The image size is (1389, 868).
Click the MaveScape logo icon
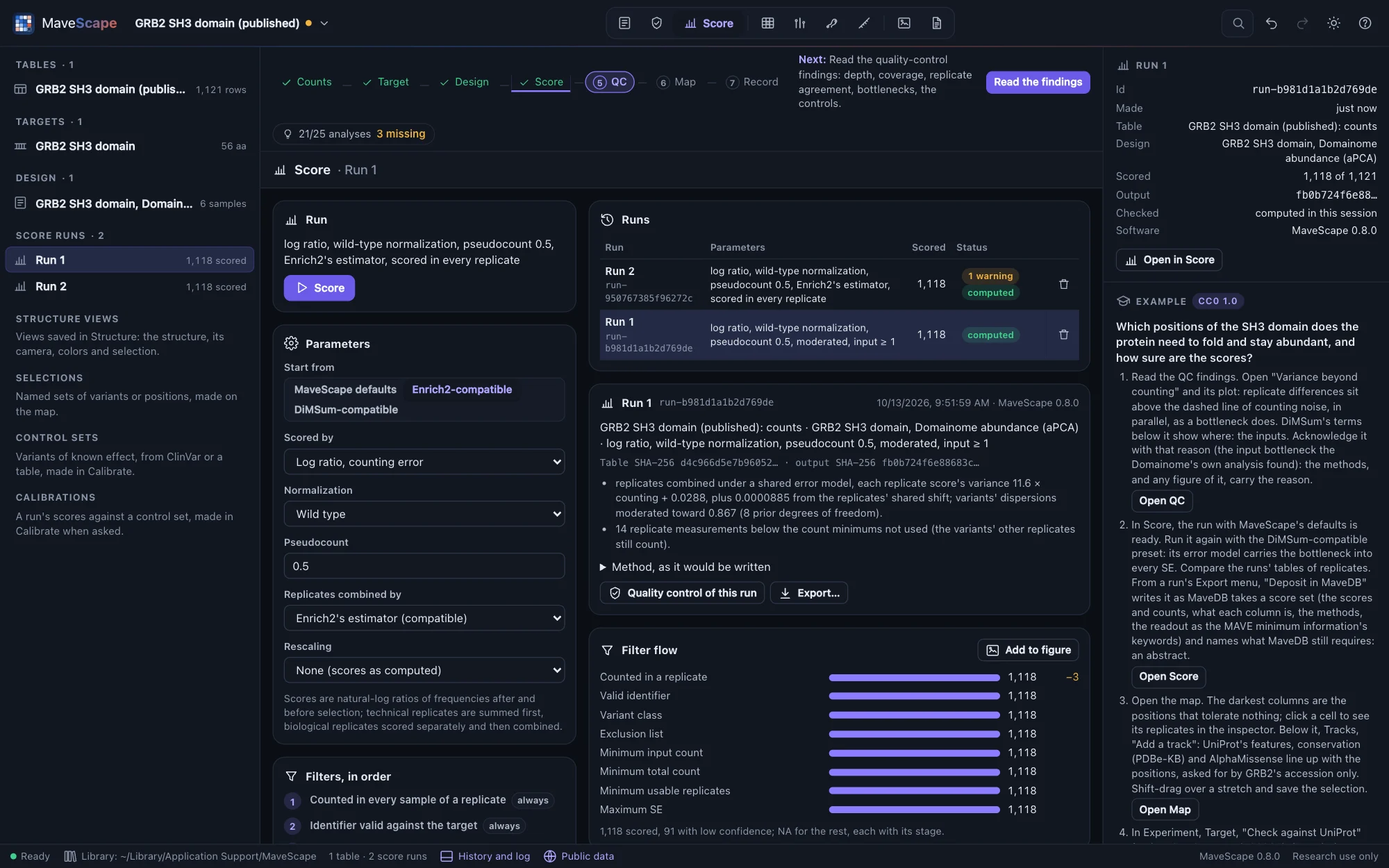24,23
